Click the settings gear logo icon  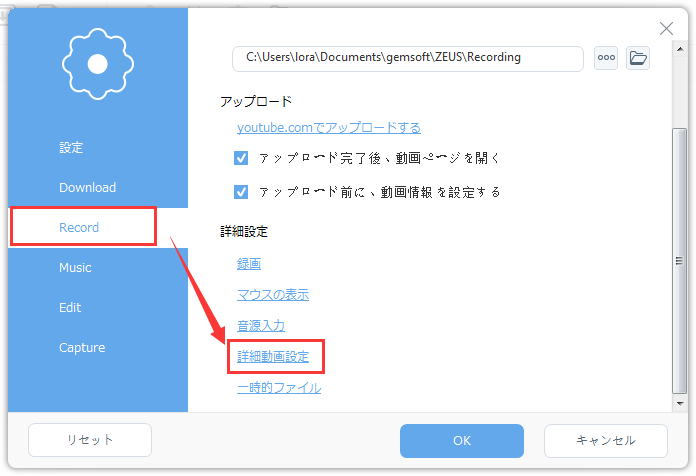pyautogui.click(x=97, y=63)
